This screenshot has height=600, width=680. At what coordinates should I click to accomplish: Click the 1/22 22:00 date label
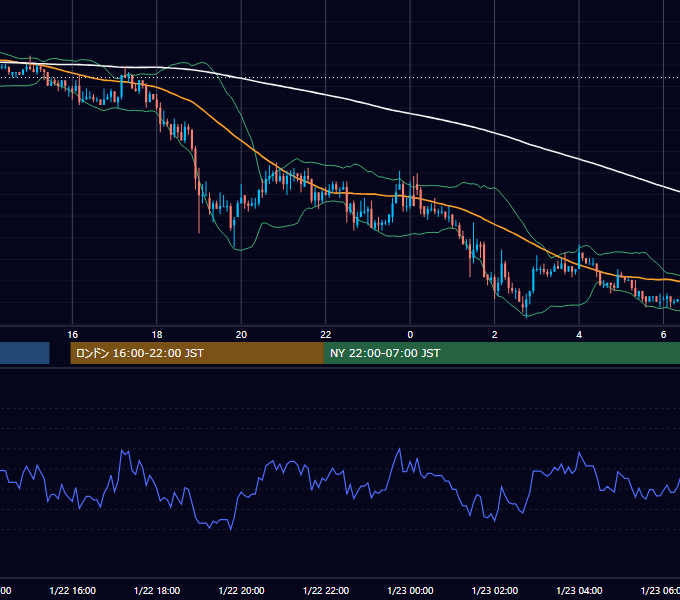tap(326, 590)
